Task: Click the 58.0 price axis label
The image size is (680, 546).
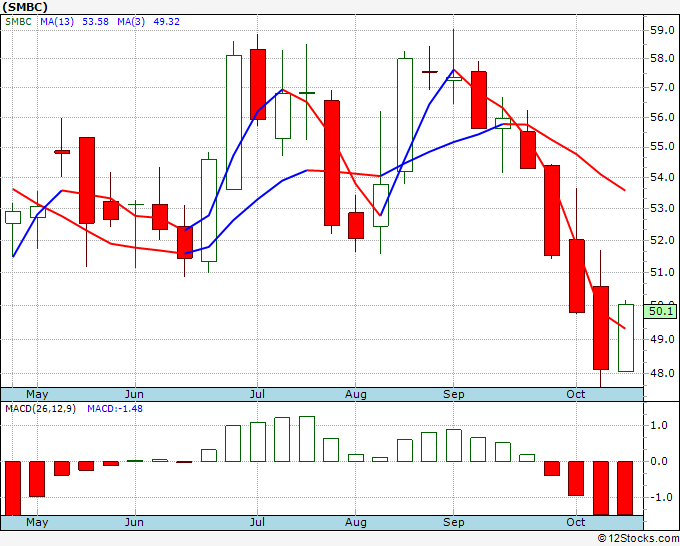Action: [662, 59]
